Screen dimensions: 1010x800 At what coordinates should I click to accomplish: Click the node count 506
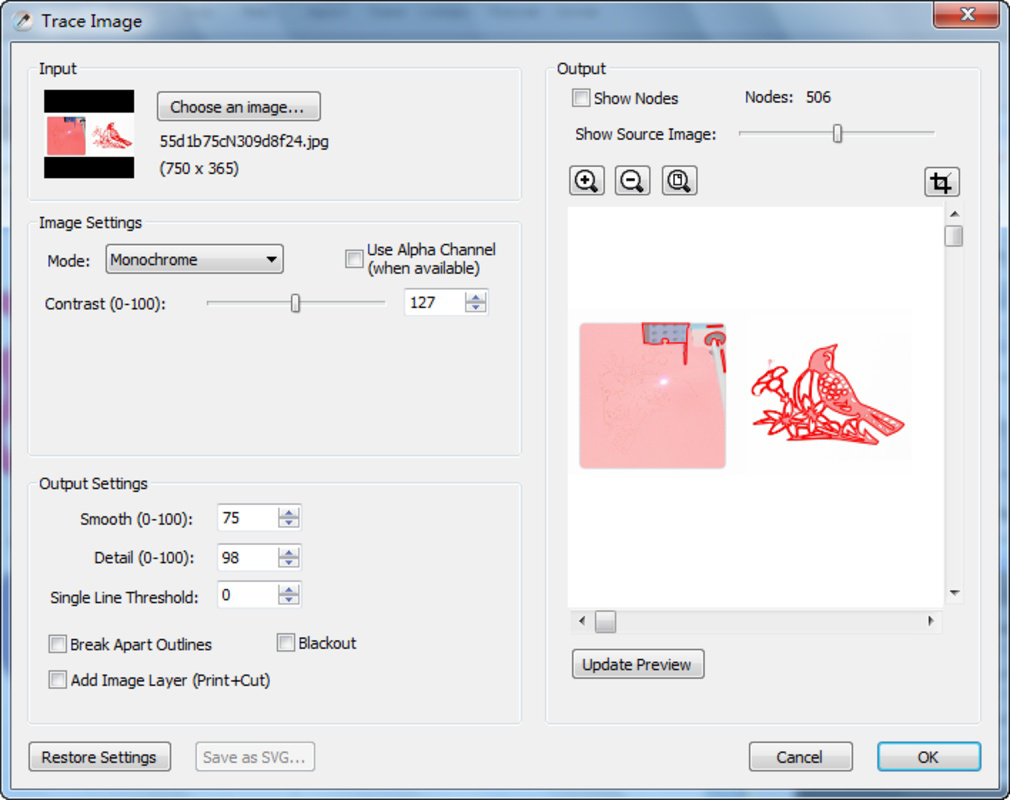(818, 97)
